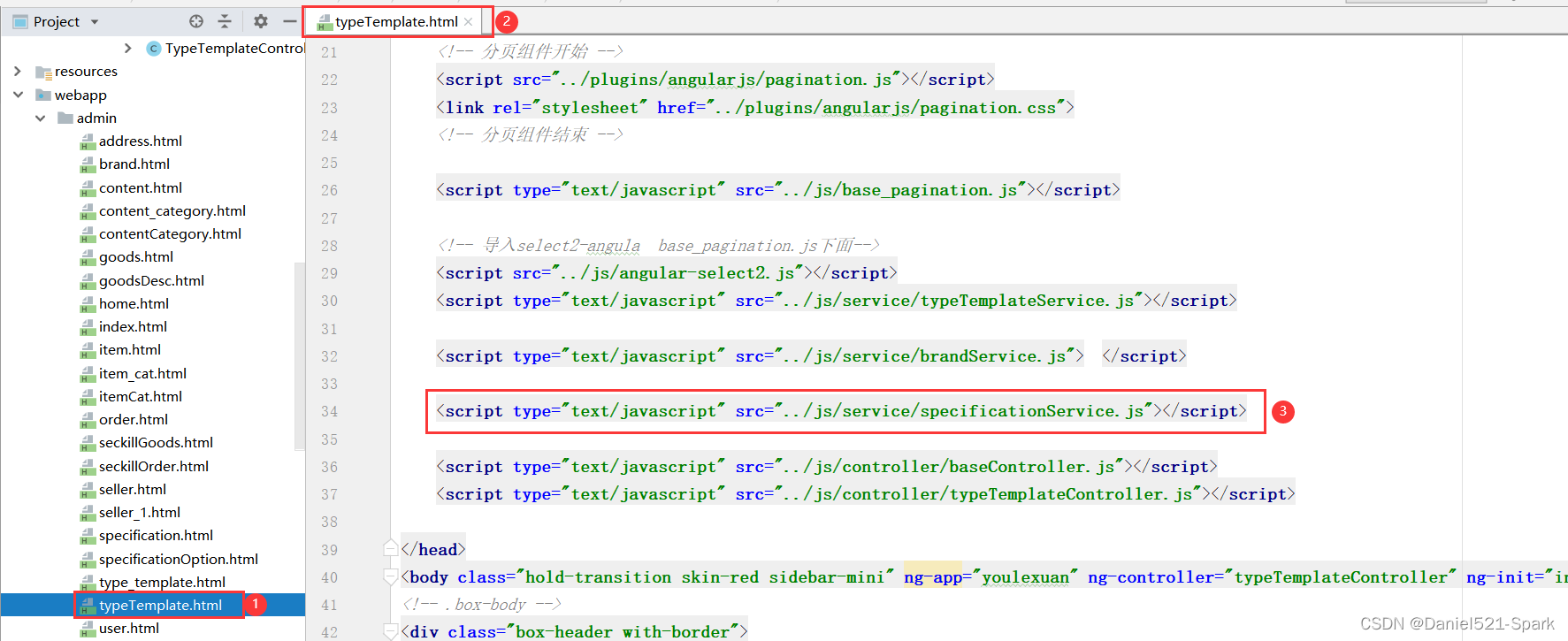The image size is (1568, 641).
Task: Click the locate-in-project target icon
Action: tap(196, 21)
